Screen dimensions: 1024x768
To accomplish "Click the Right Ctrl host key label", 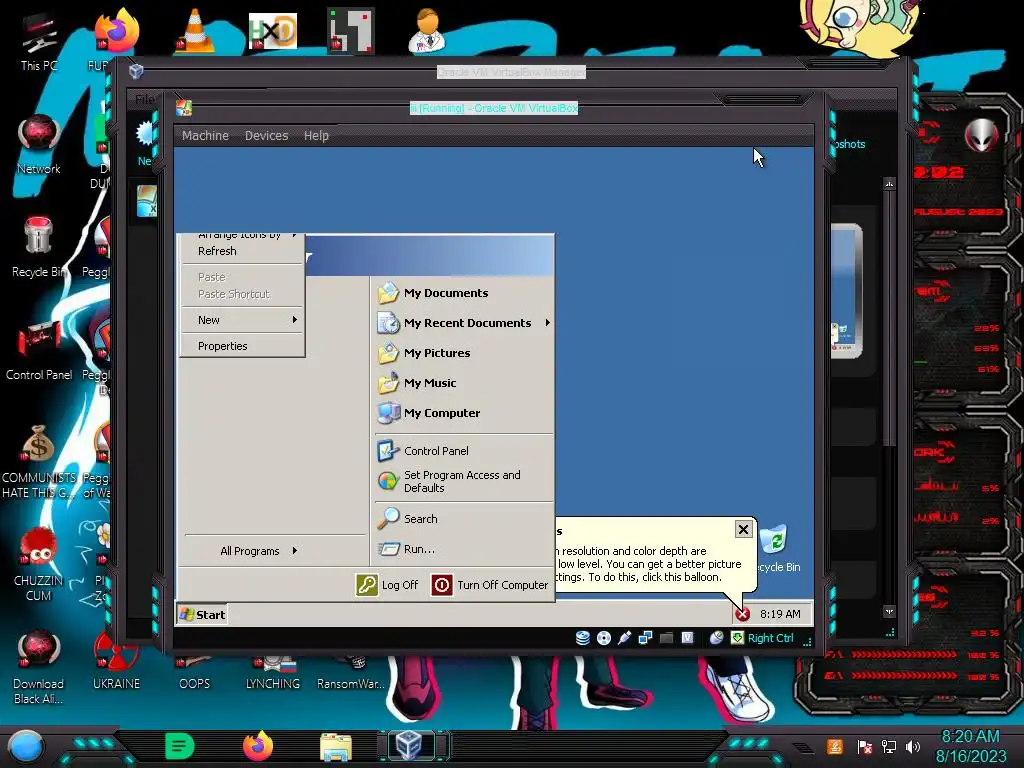I will coord(771,638).
